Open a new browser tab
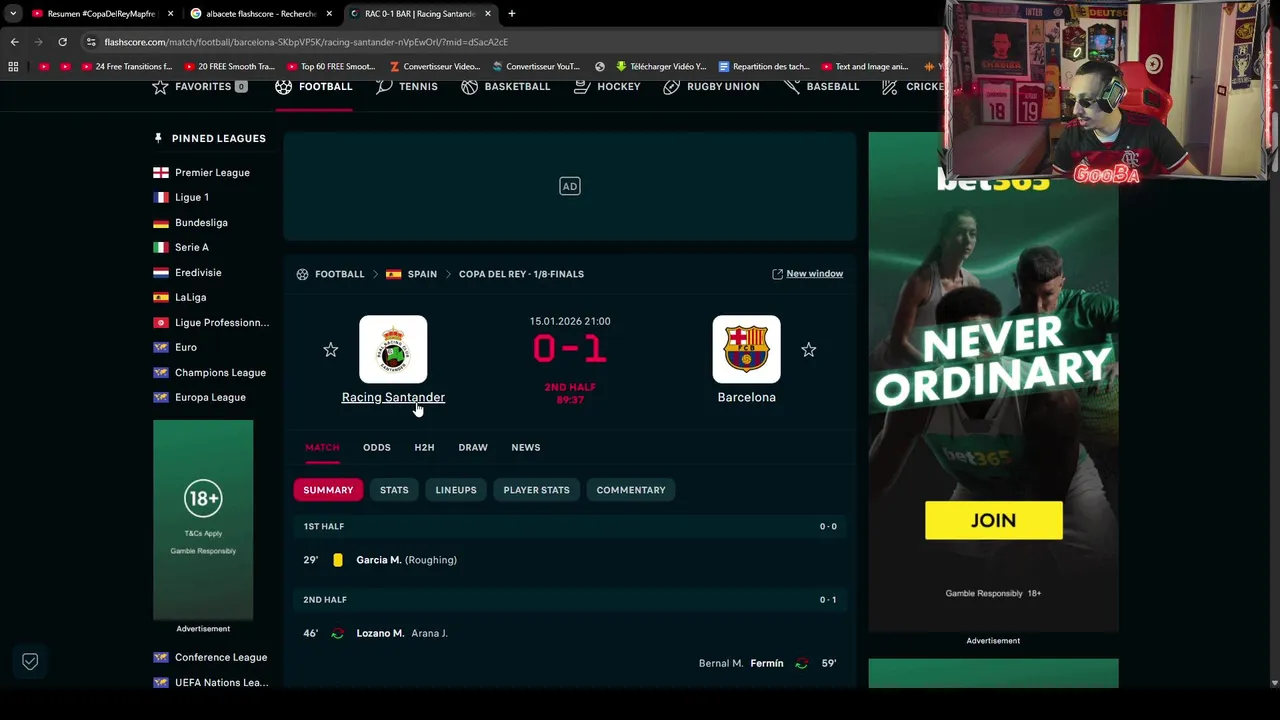Viewport: 1280px width, 720px height. [x=512, y=14]
